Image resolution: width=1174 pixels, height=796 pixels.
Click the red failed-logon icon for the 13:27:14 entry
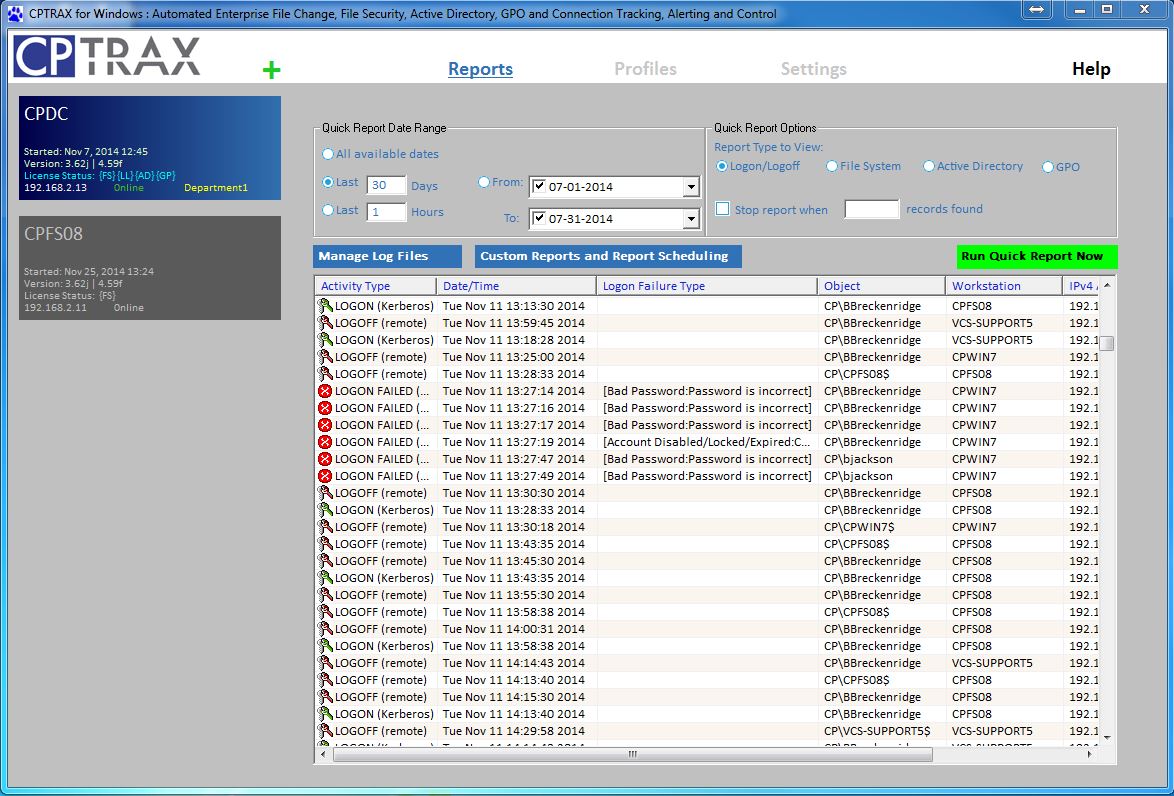click(x=325, y=391)
